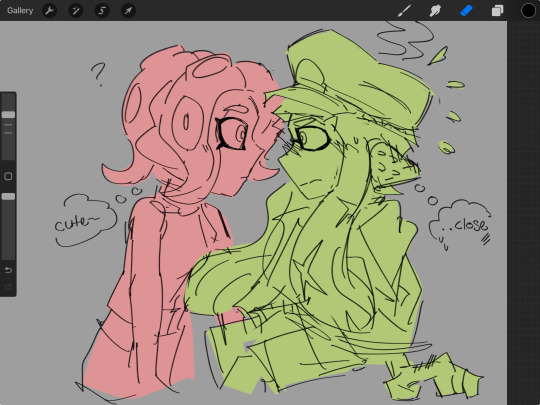Select the Smudge tool

tap(435, 11)
